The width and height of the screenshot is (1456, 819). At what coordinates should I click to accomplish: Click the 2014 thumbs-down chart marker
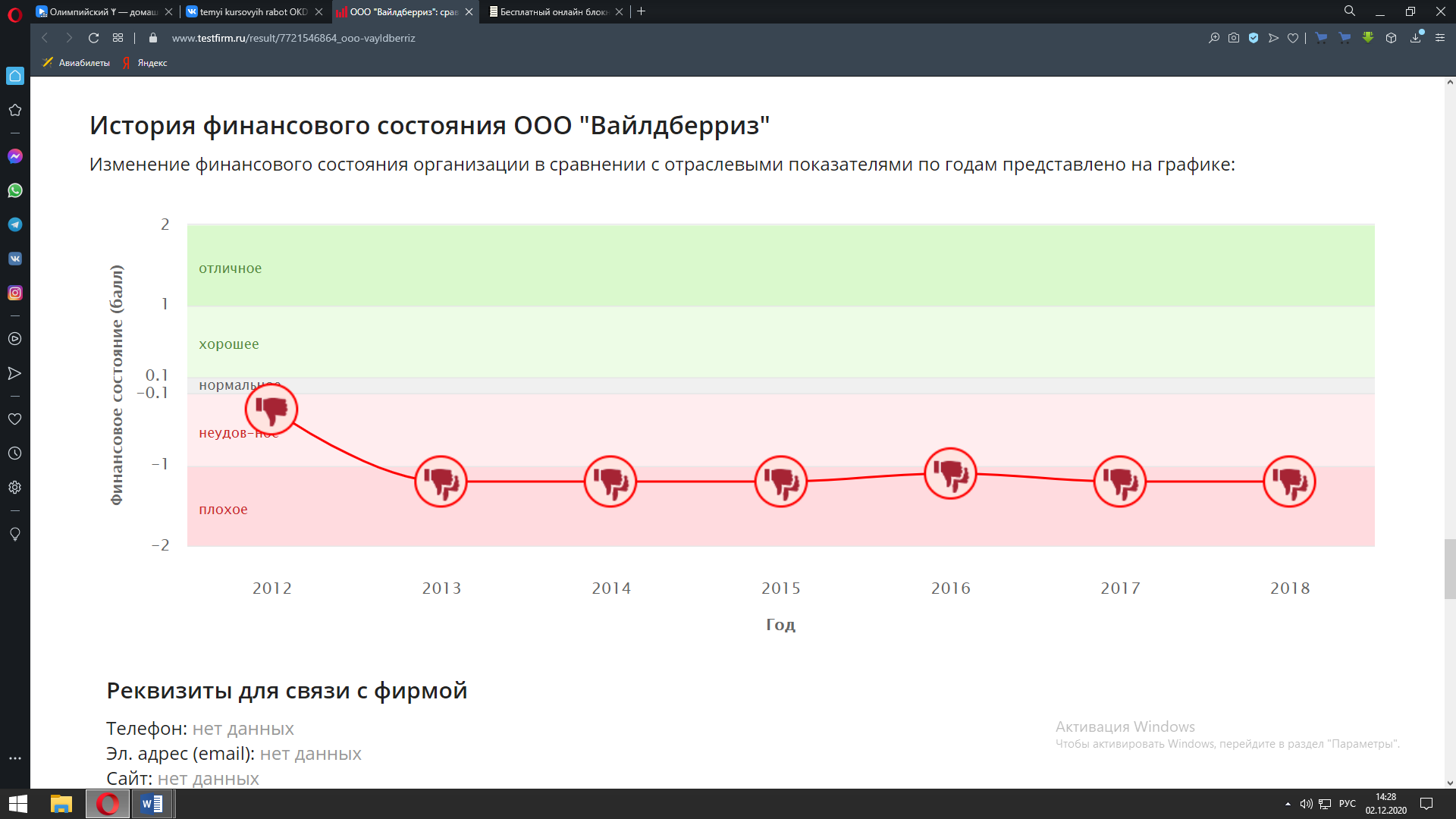pos(610,482)
